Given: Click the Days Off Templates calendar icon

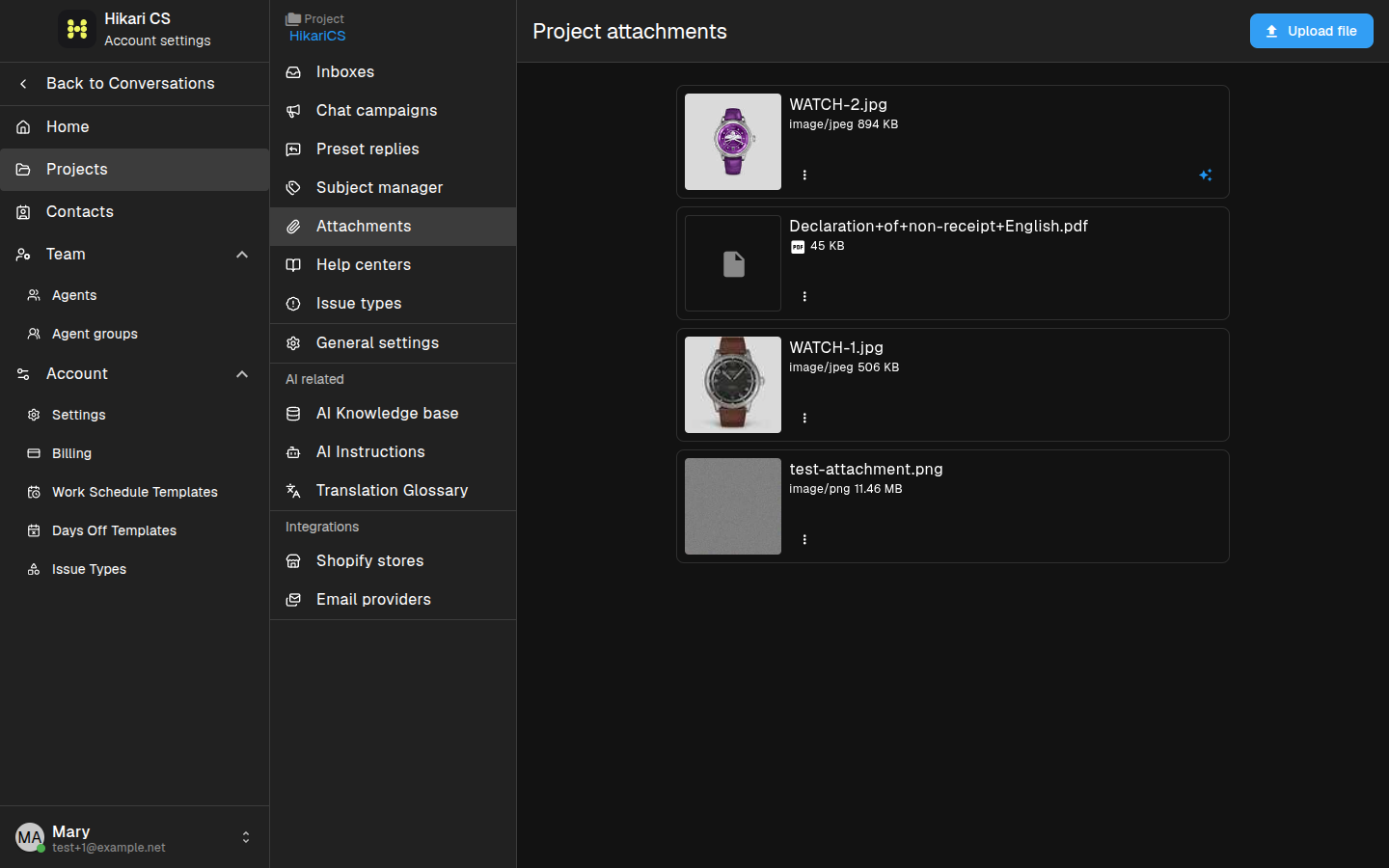Looking at the screenshot, I should (x=34, y=530).
